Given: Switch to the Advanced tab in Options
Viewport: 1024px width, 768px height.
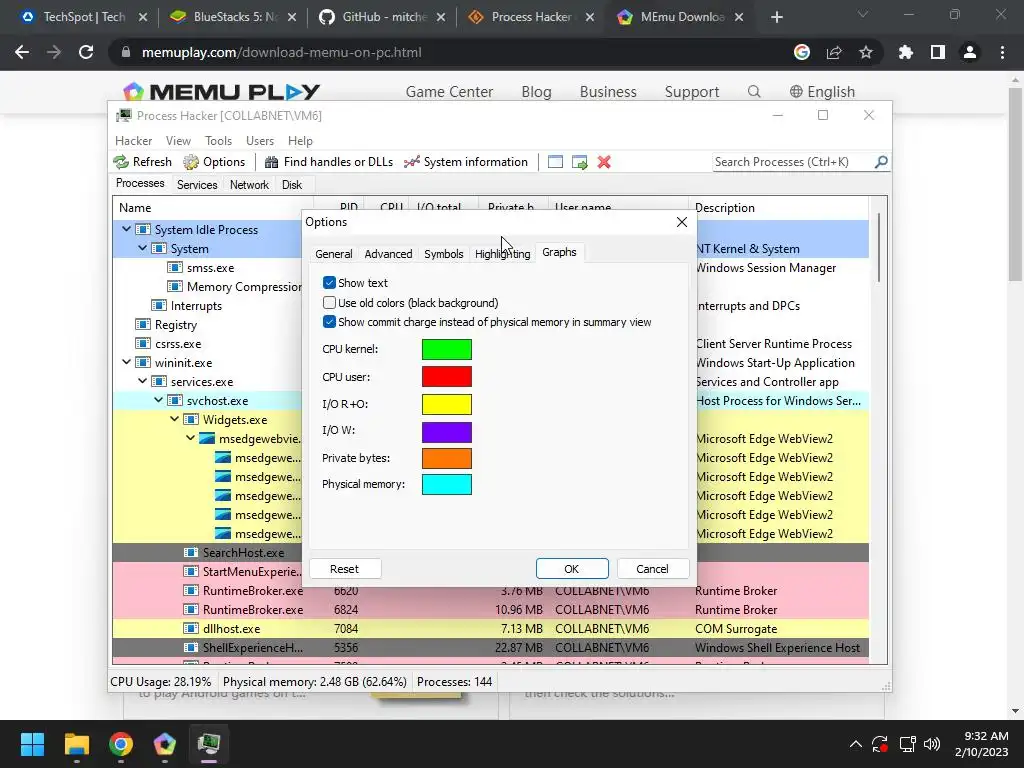Looking at the screenshot, I should click(x=388, y=254).
